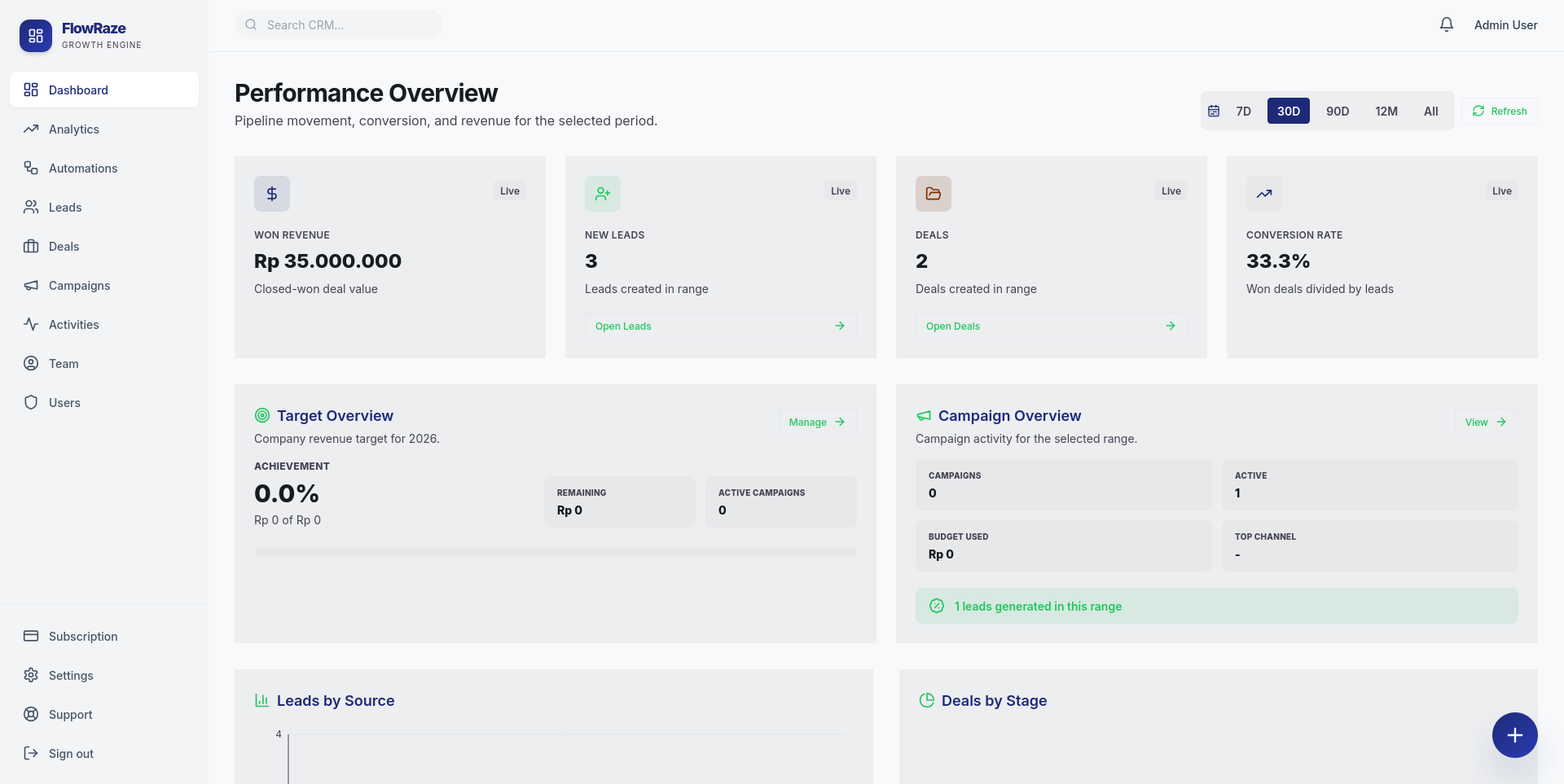Click the Deals briefcase icon in sidebar
Viewport: 1564px width, 784px height.
tap(31, 246)
